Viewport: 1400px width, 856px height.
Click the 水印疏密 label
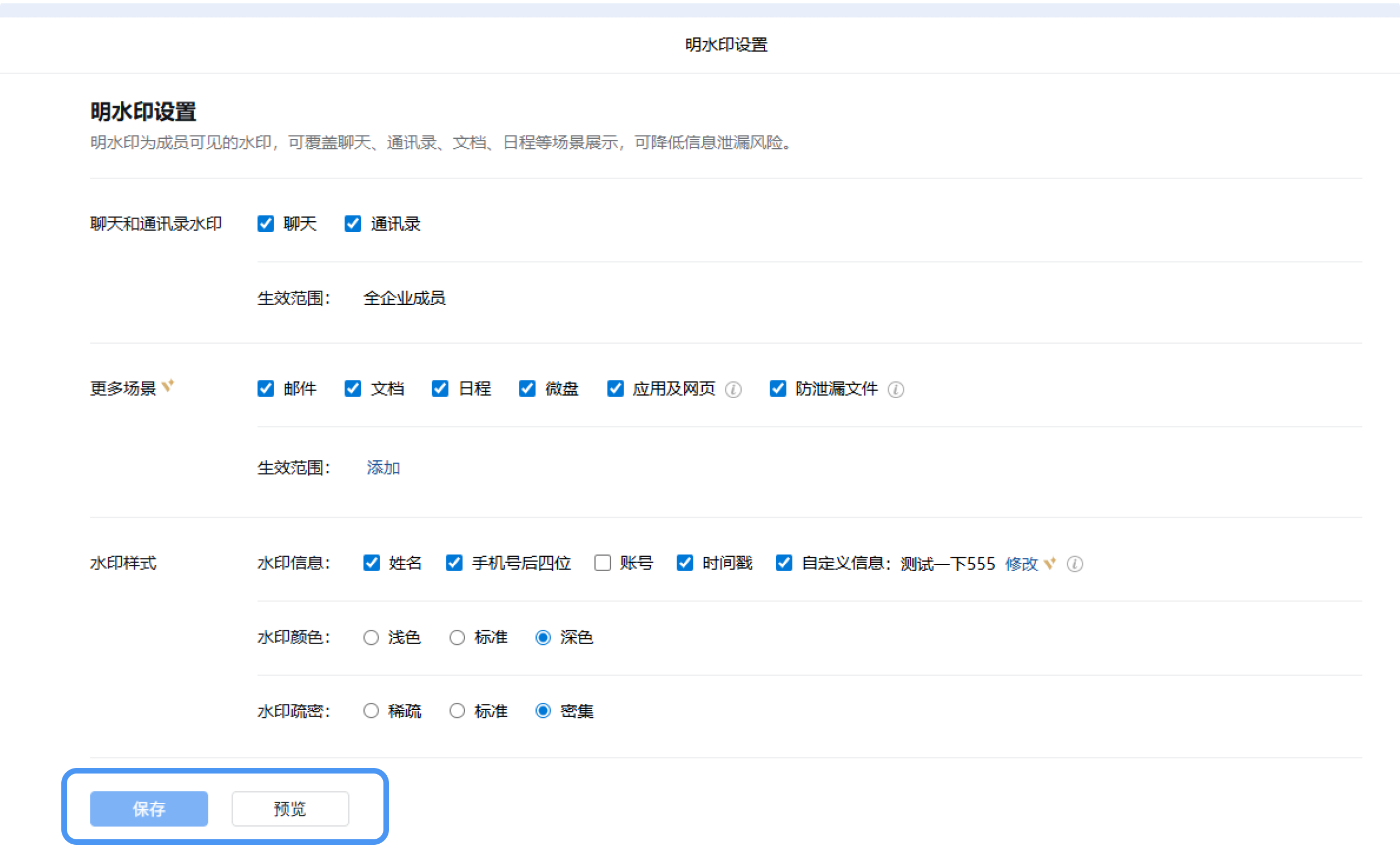(294, 711)
